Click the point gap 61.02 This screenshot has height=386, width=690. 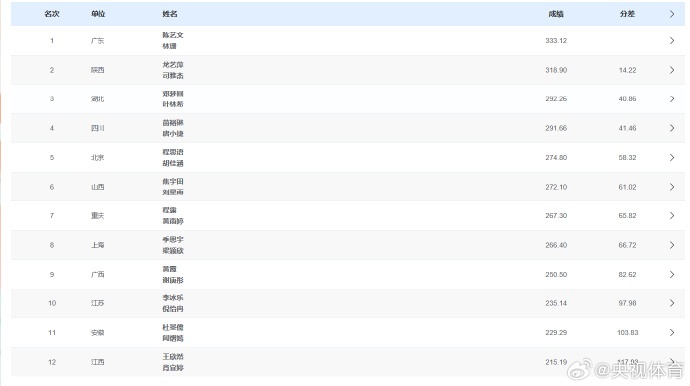coord(628,187)
